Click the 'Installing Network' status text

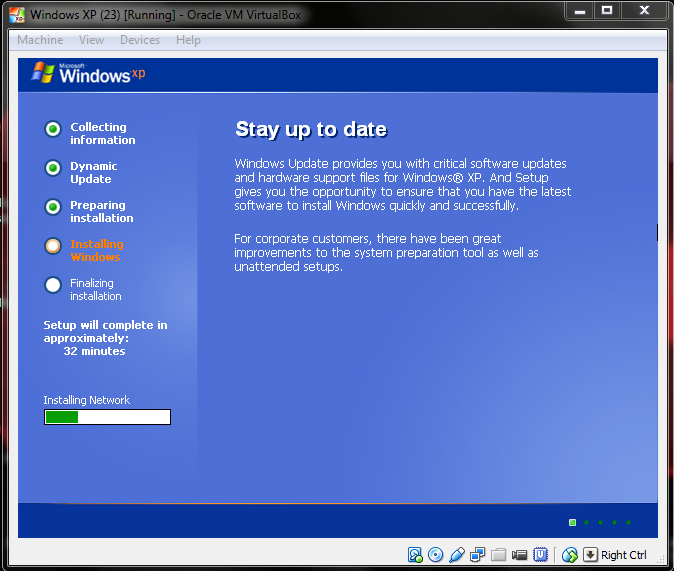pyautogui.click(x=86, y=400)
